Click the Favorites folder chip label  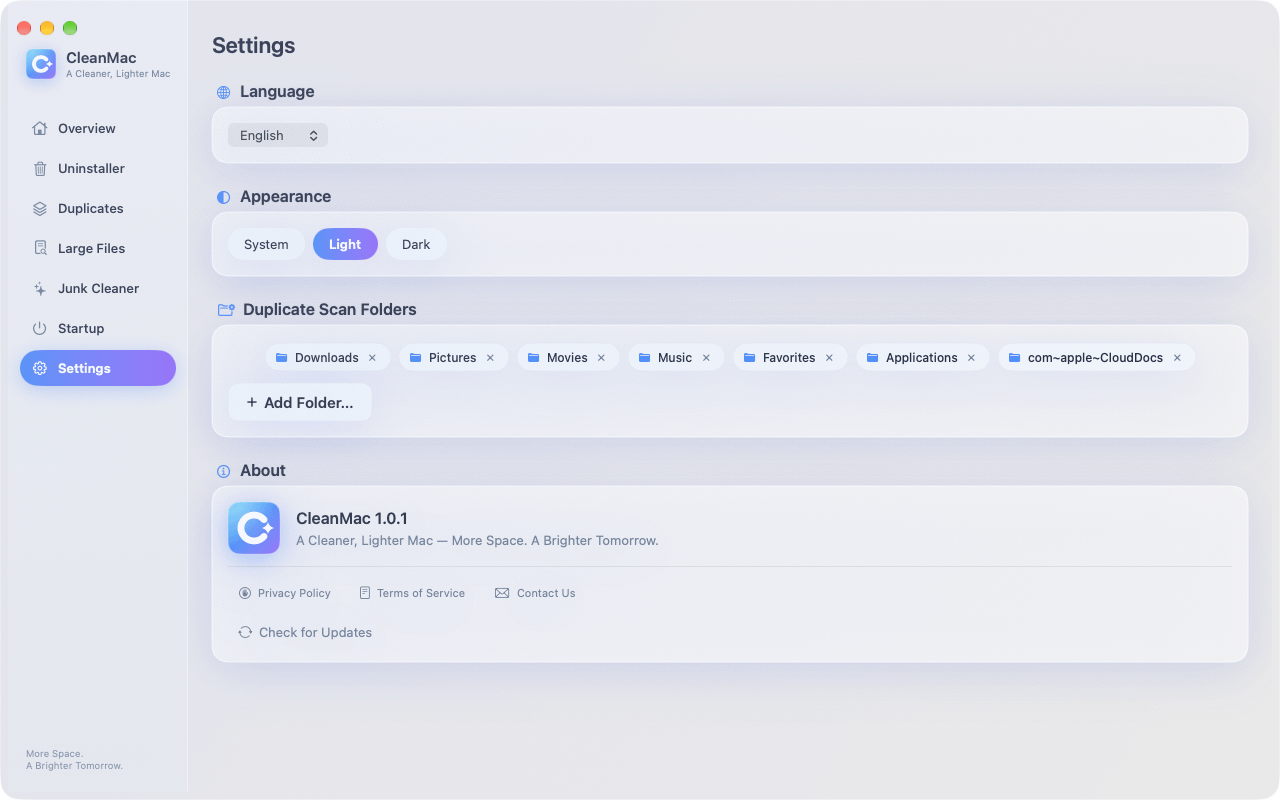(789, 358)
